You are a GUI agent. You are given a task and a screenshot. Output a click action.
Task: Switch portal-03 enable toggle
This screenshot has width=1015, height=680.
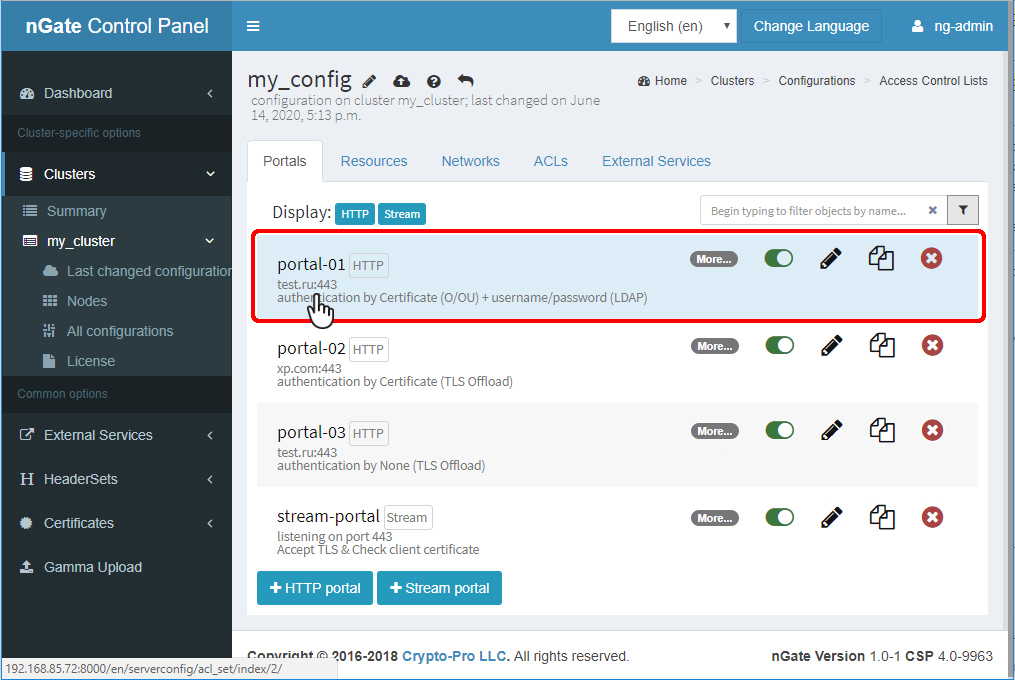(x=779, y=431)
